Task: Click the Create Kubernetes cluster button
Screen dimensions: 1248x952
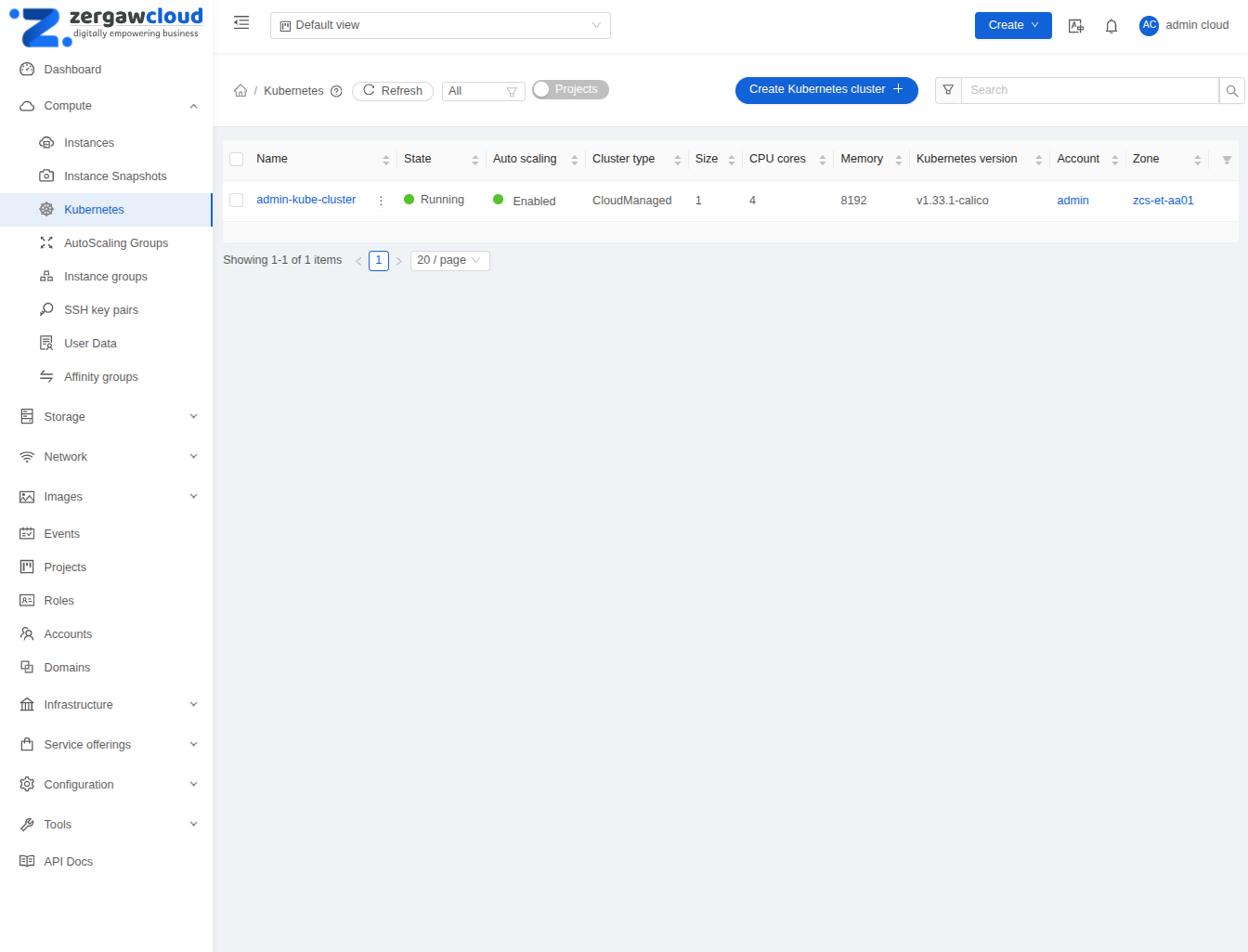Action: (825, 90)
